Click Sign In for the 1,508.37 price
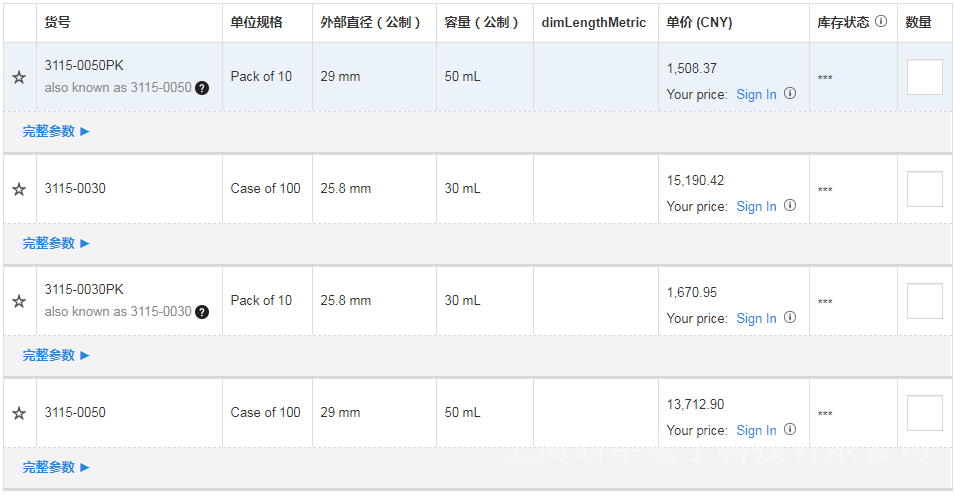955x496 pixels. pyautogui.click(x=756, y=94)
